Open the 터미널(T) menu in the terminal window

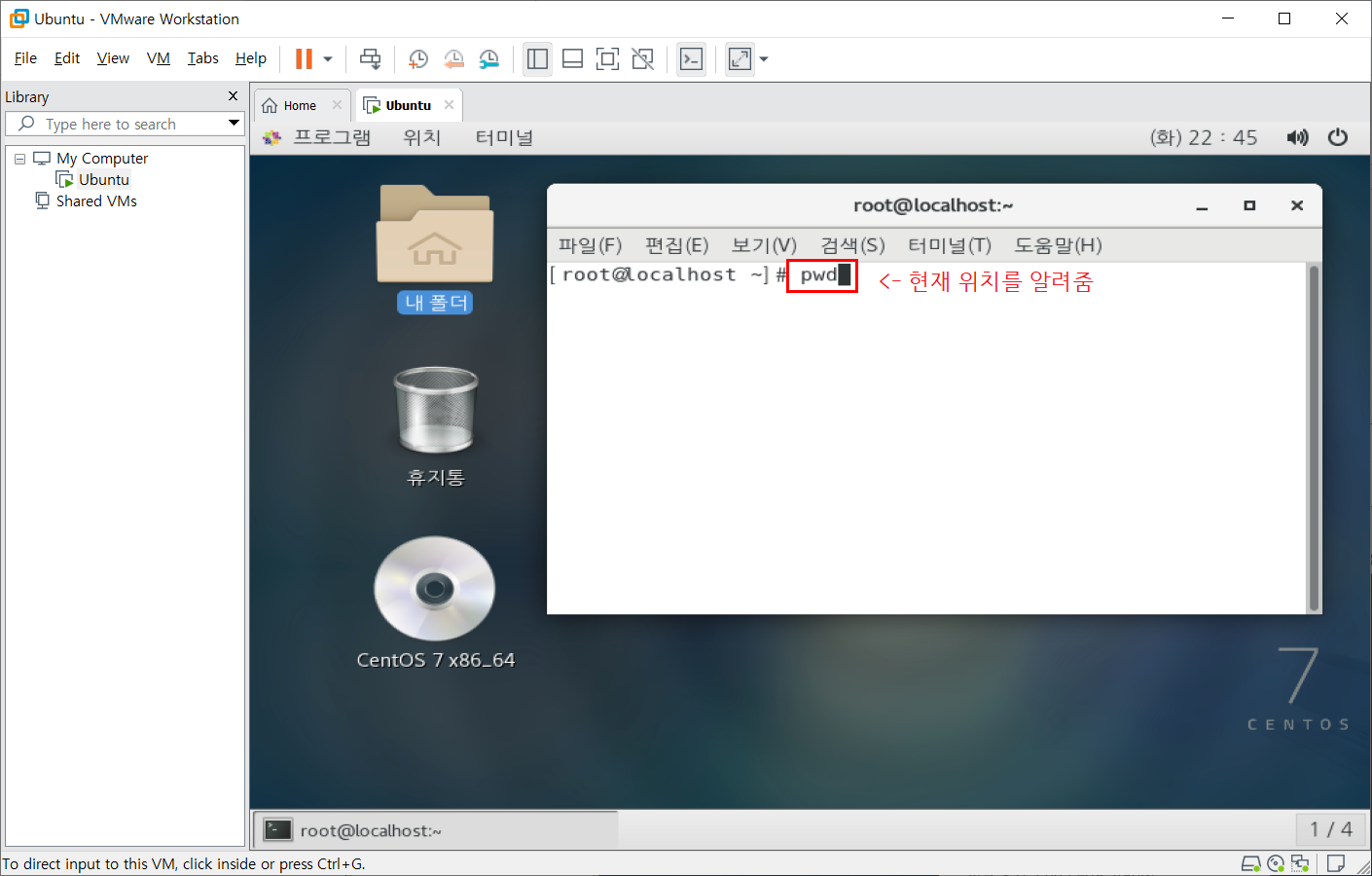[949, 245]
